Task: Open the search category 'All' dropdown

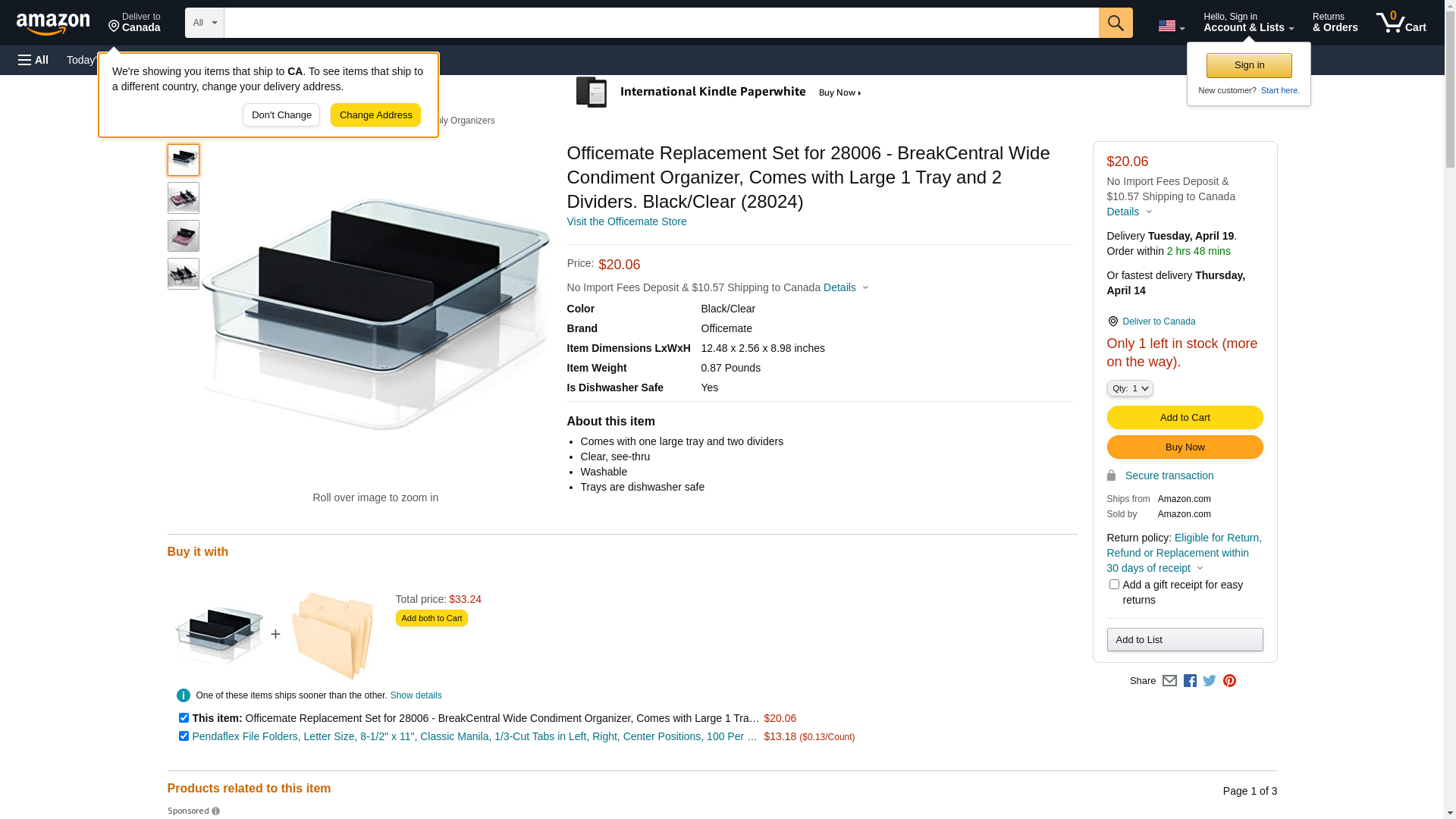Action: point(205,23)
